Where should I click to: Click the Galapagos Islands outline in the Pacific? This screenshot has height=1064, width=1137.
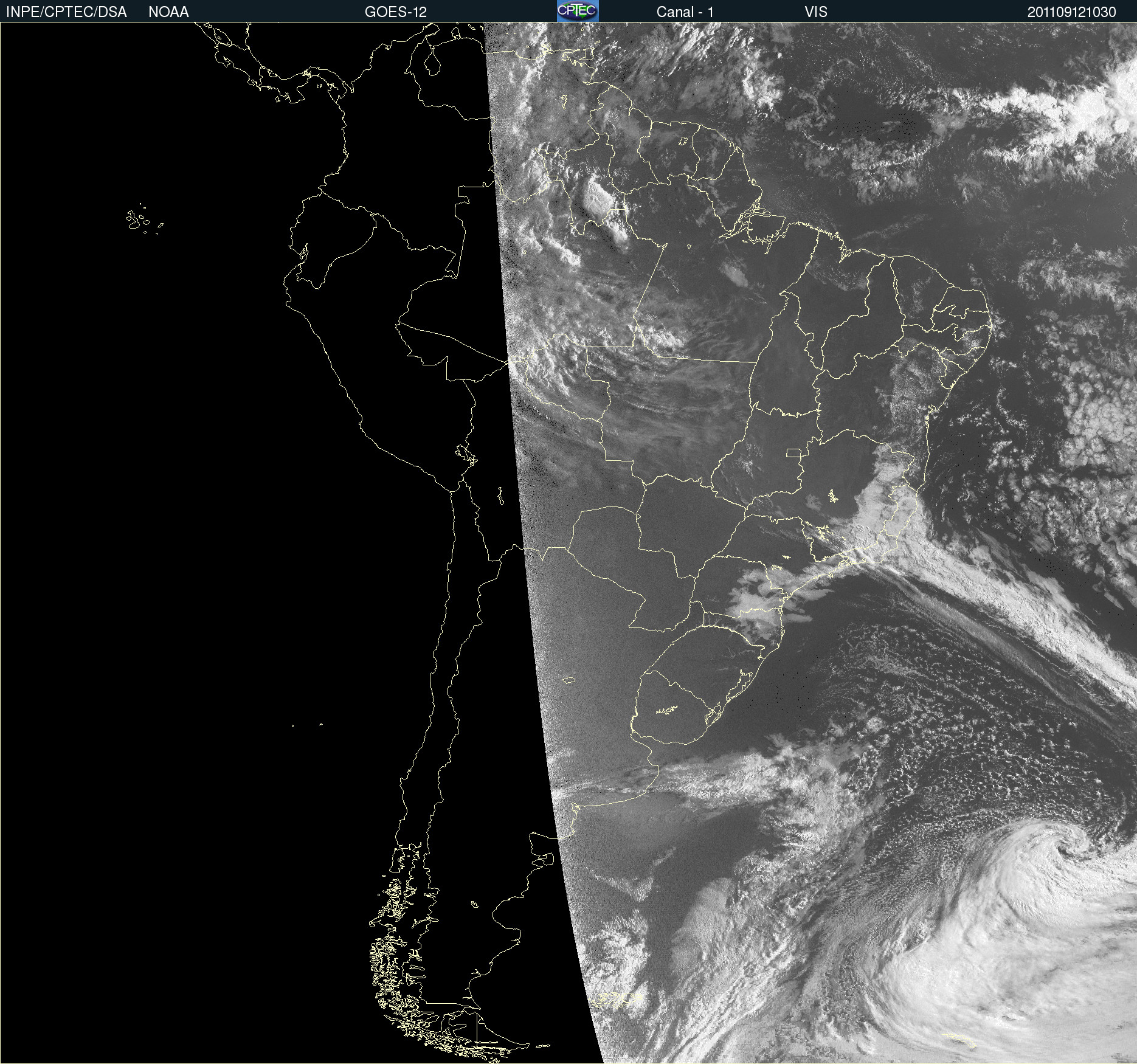143,219
